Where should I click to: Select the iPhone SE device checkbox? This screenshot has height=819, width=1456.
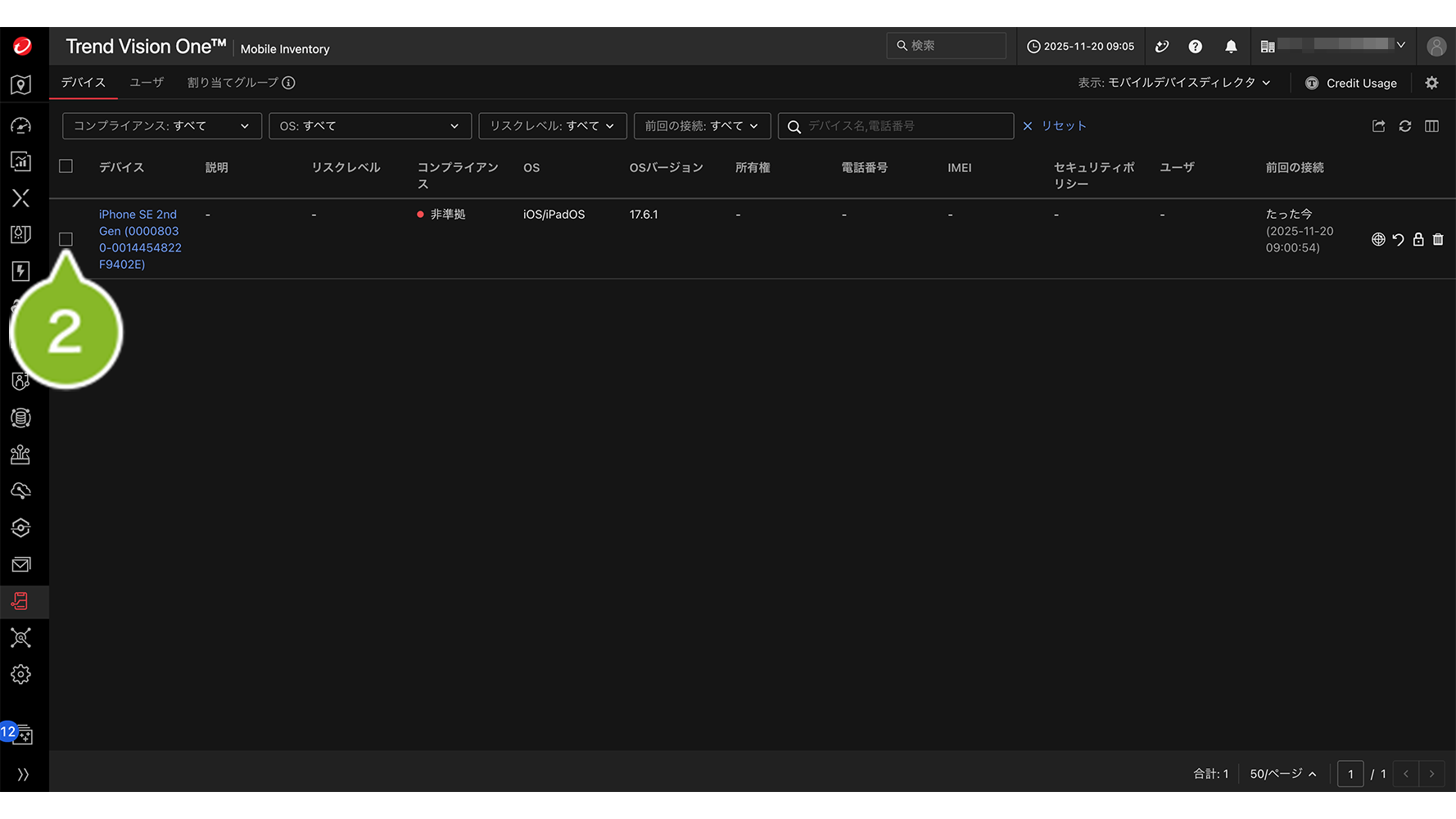(x=66, y=239)
